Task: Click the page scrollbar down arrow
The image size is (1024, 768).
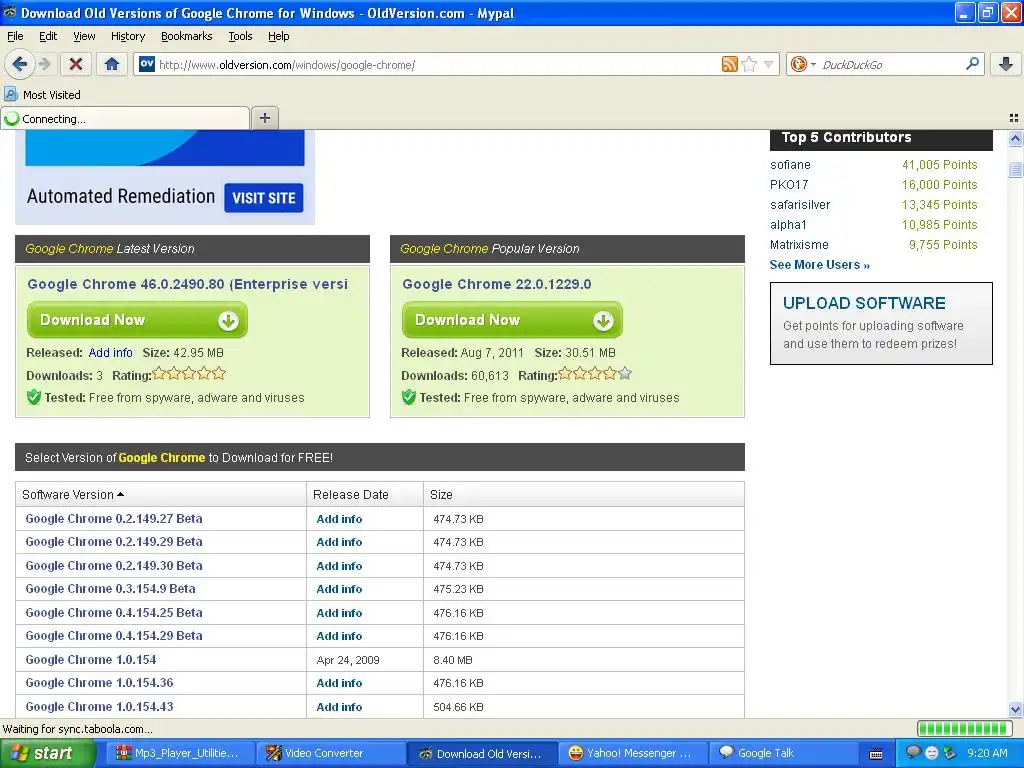Action: coord(1015,709)
